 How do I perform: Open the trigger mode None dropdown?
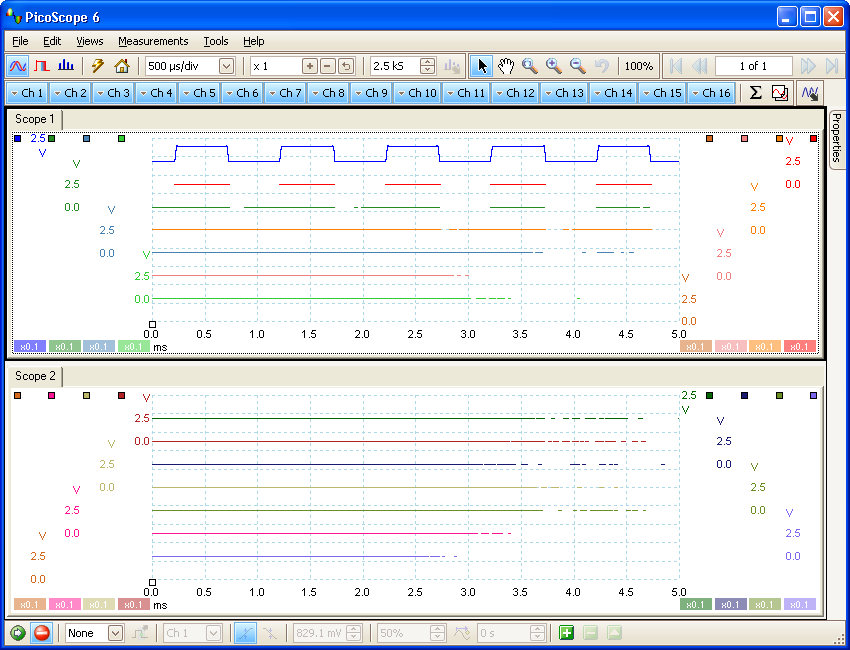click(115, 633)
